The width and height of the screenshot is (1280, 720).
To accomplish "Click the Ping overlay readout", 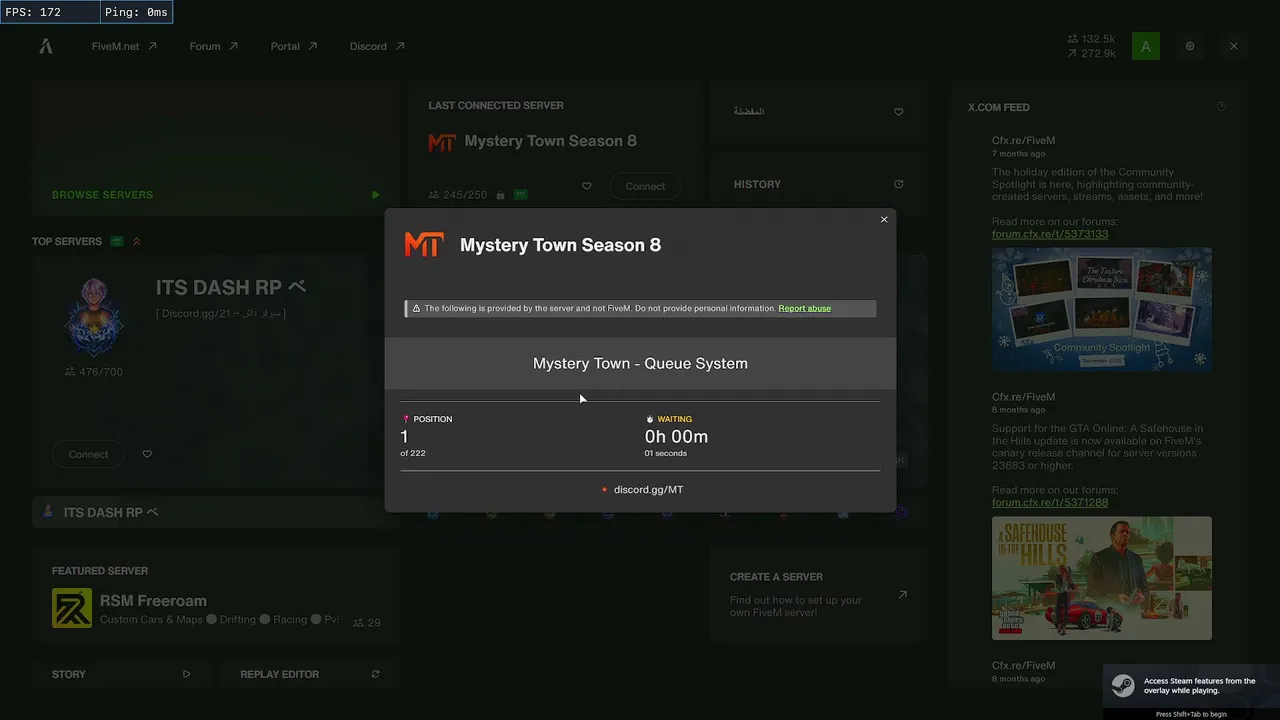I will point(136,12).
